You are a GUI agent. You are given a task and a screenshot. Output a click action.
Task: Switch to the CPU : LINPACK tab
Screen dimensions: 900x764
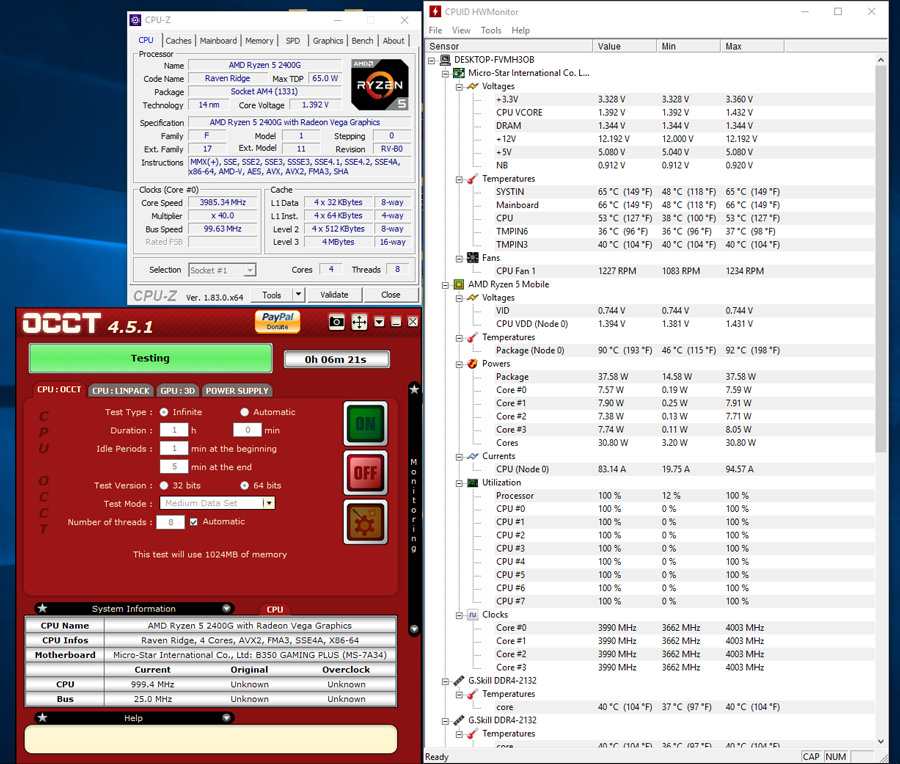pos(120,391)
